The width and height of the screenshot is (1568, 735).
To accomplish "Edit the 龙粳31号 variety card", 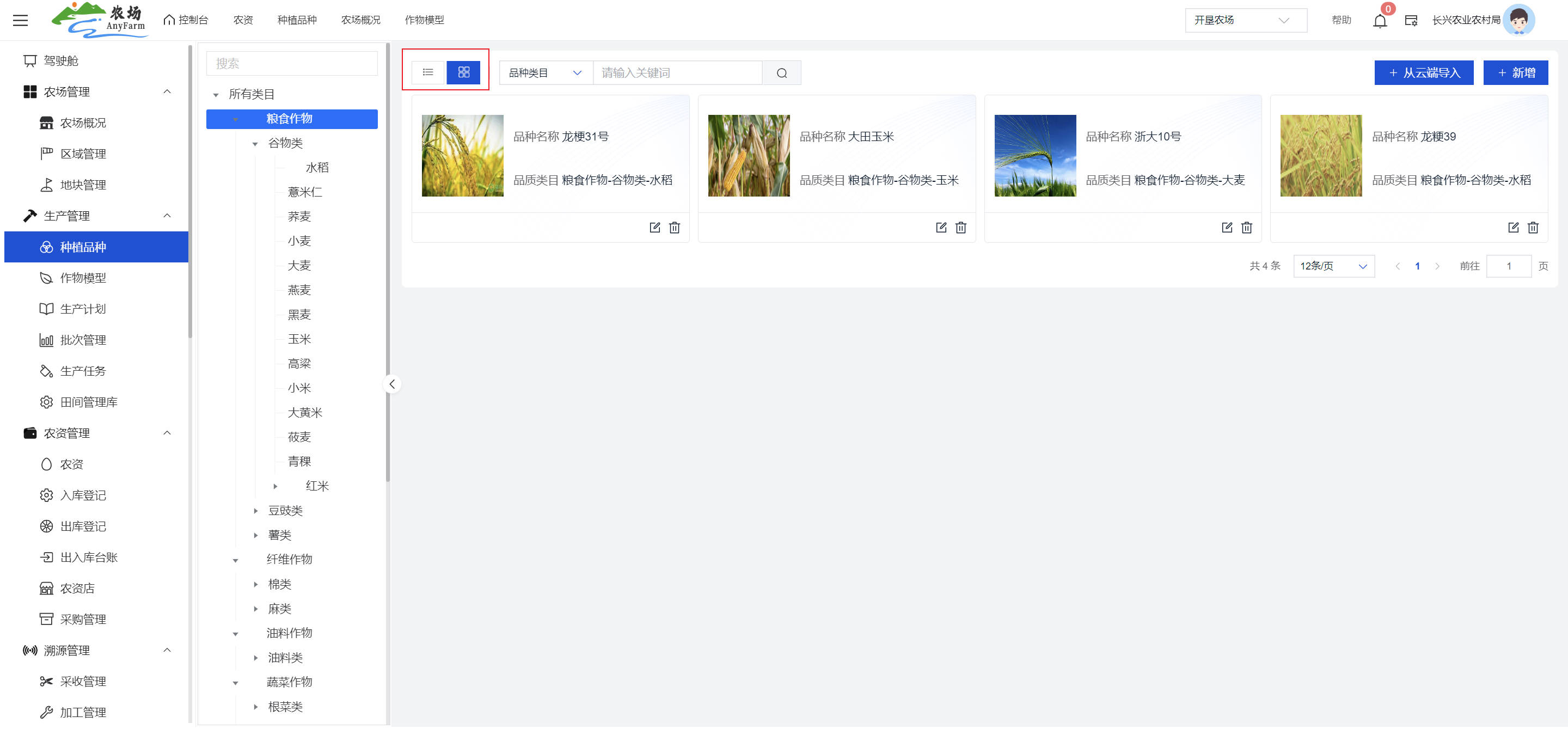I will (x=654, y=228).
